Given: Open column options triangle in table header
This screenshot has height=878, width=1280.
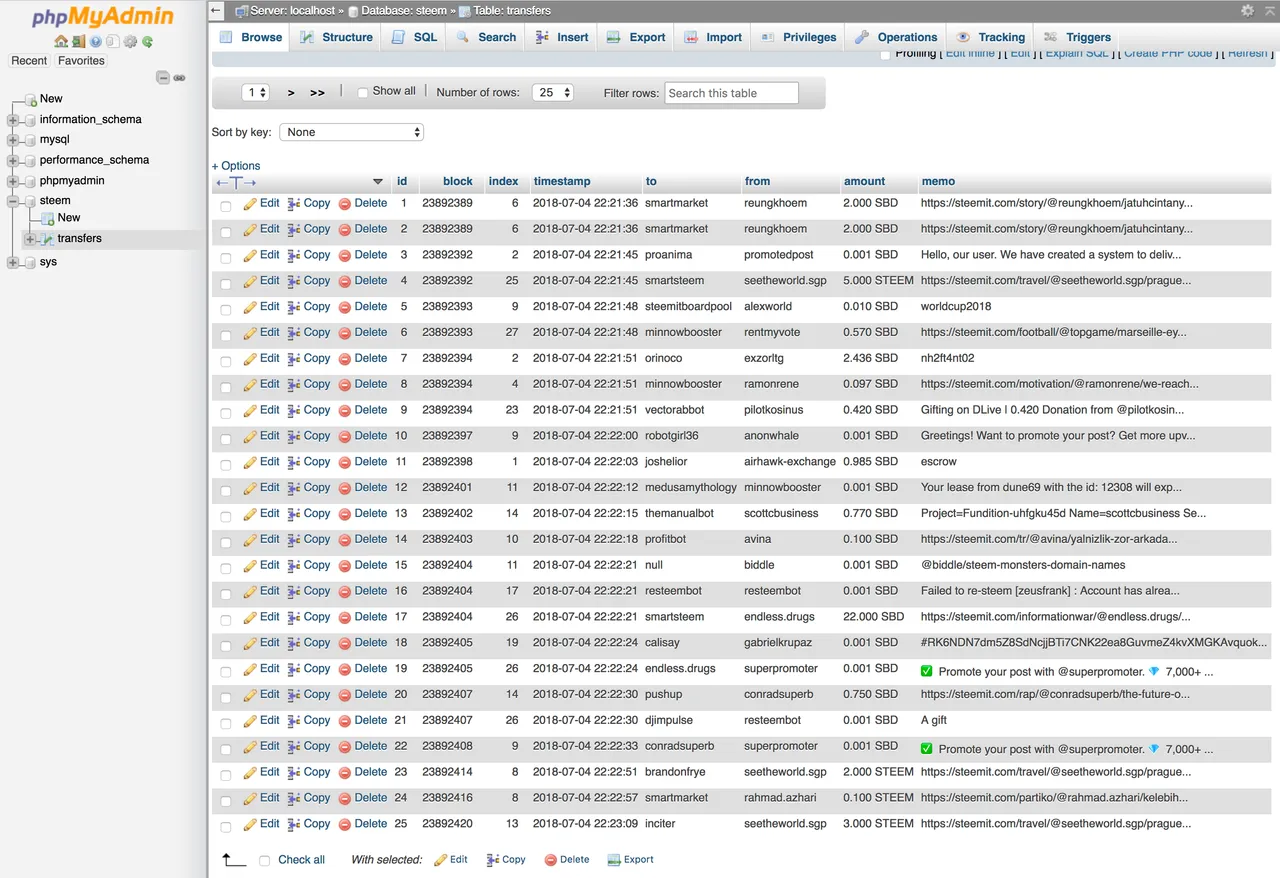Looking at the screenshot, I should coord(378,182).
